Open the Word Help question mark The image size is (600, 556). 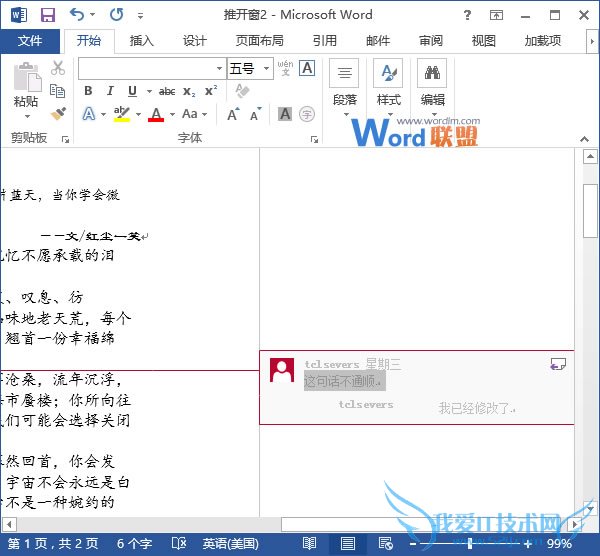click(467, 15)
